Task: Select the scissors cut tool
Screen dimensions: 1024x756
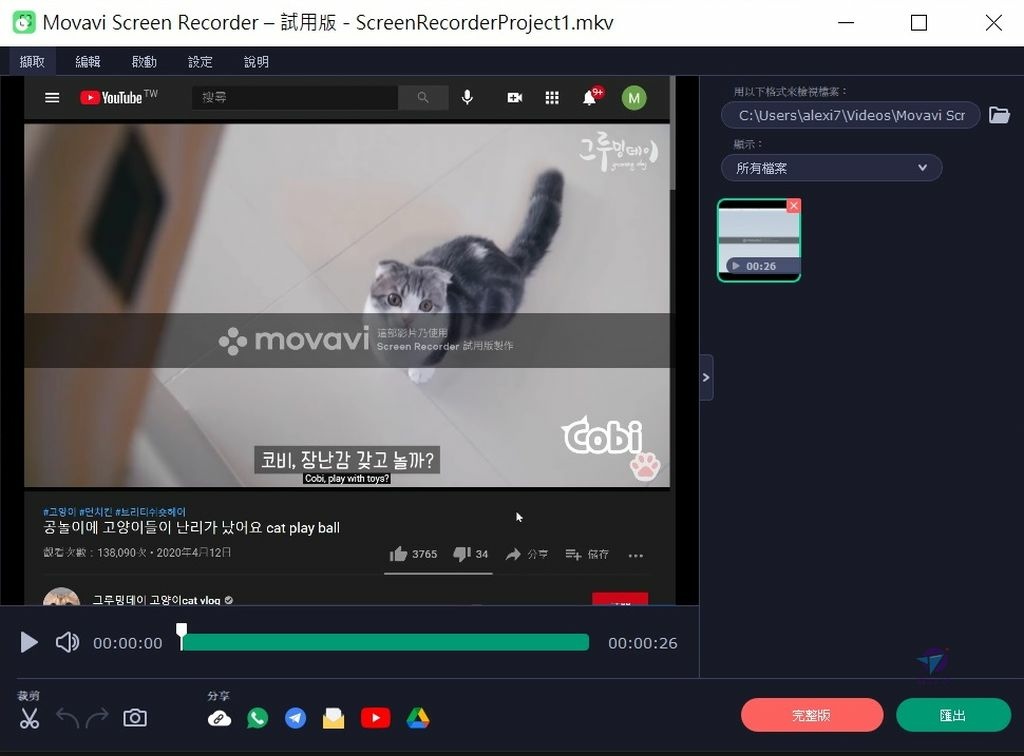Action: pos(29,718)
